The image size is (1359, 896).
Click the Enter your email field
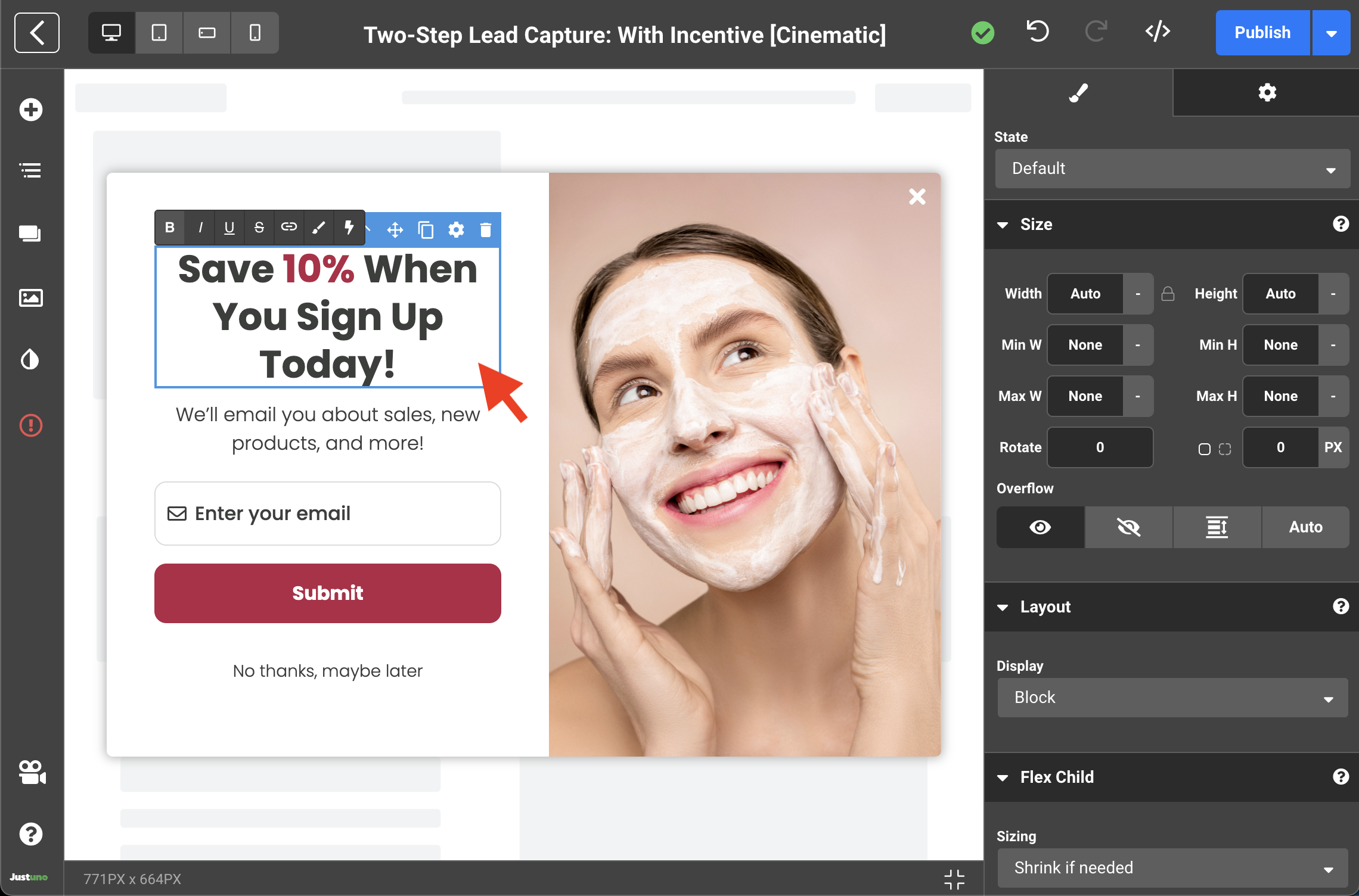coord(327,514)
